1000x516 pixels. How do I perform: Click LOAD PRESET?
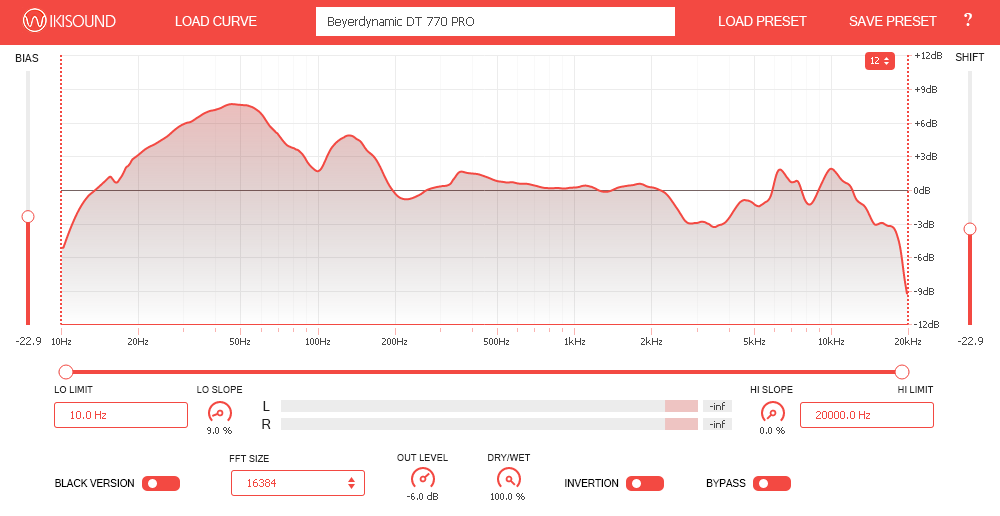point(762,22)
